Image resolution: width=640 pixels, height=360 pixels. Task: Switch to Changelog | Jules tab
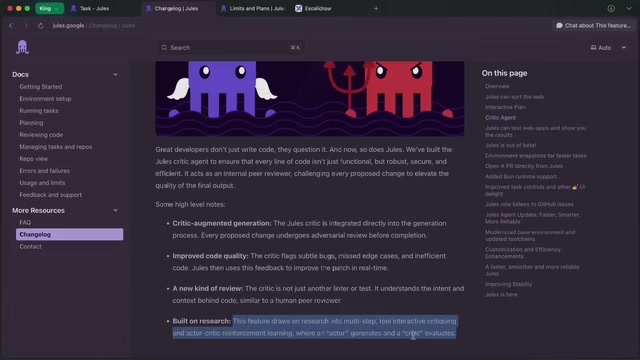pos(178,8)
